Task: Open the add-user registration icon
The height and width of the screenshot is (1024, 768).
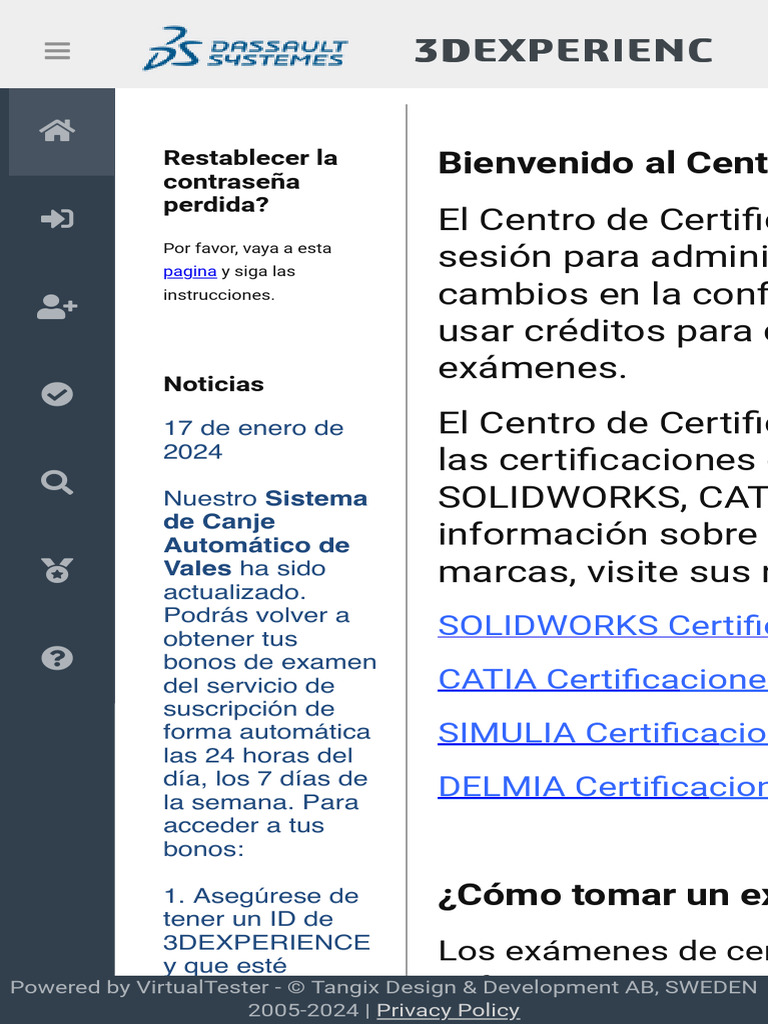Action: (57, 307)
